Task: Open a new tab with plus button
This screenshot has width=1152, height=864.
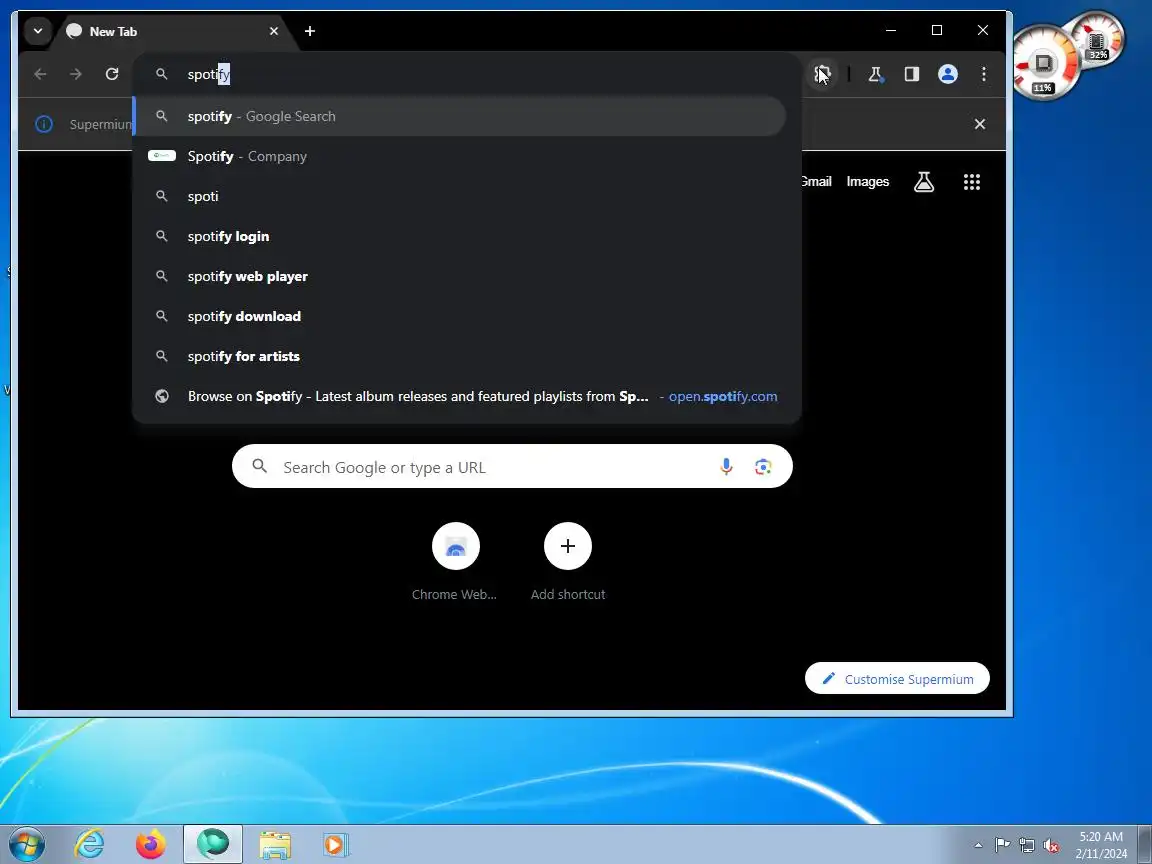Action: click(310, 31)
